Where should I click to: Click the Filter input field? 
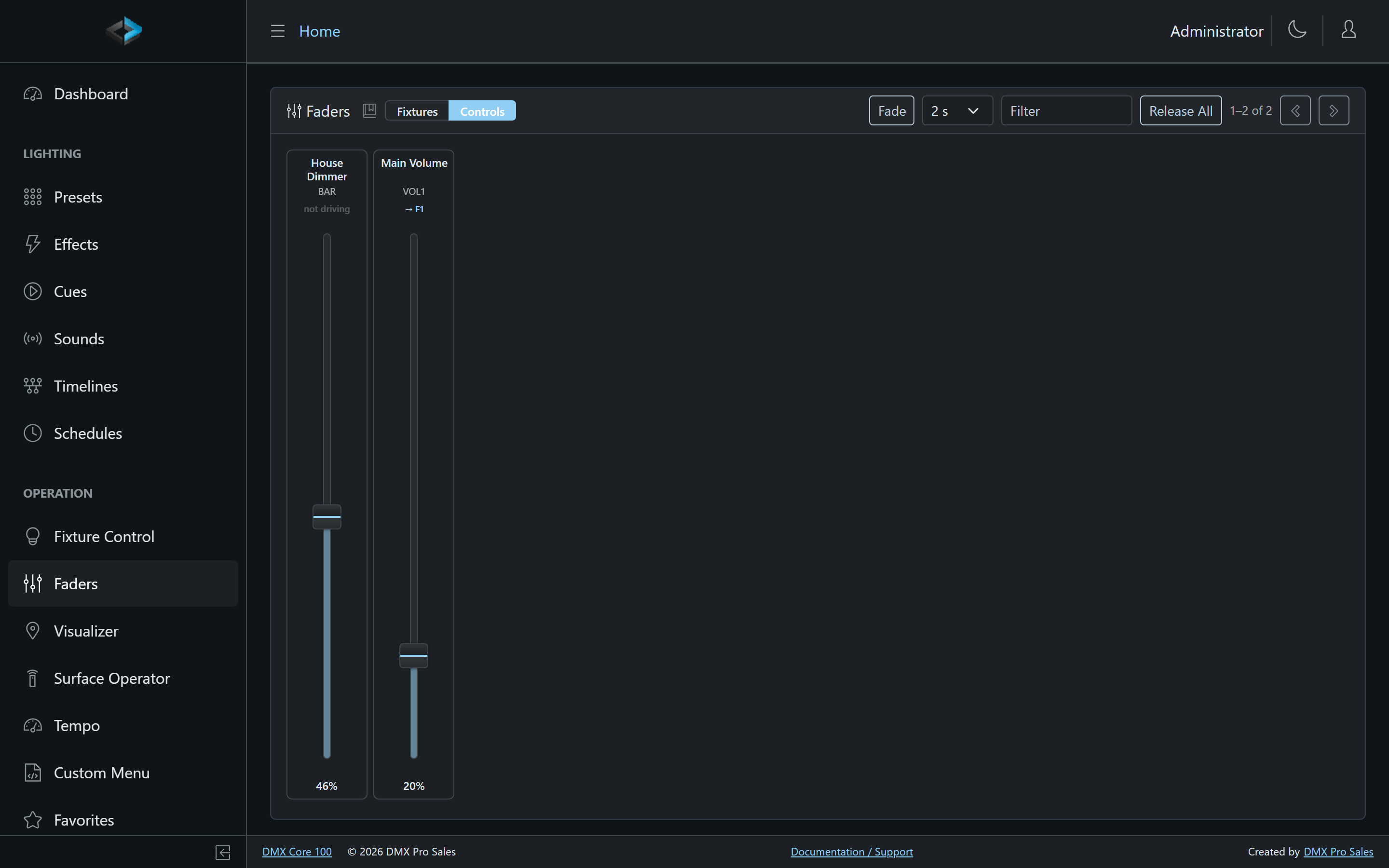coord(1066,110)
